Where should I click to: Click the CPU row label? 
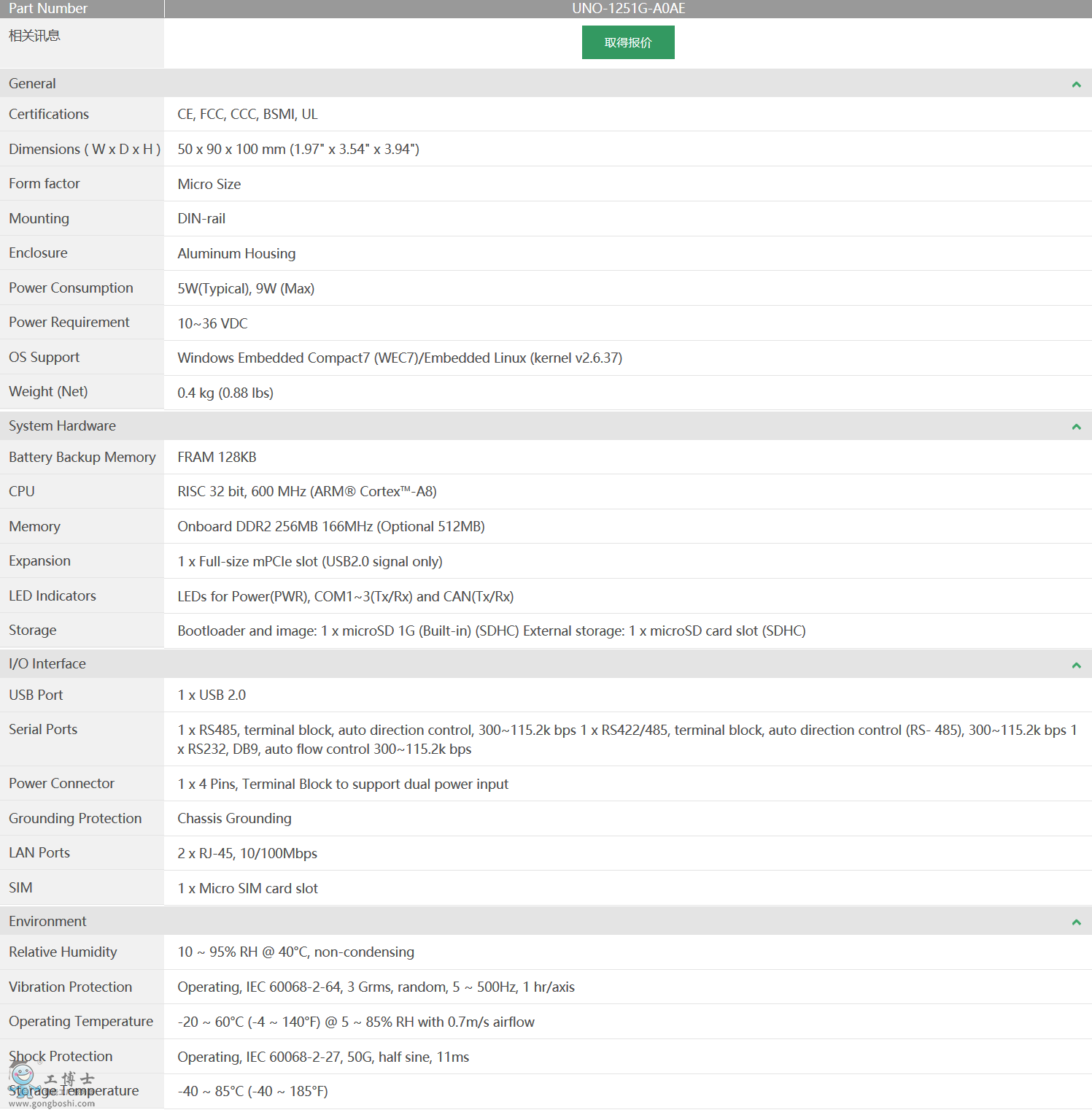click(x=22, y=492)
